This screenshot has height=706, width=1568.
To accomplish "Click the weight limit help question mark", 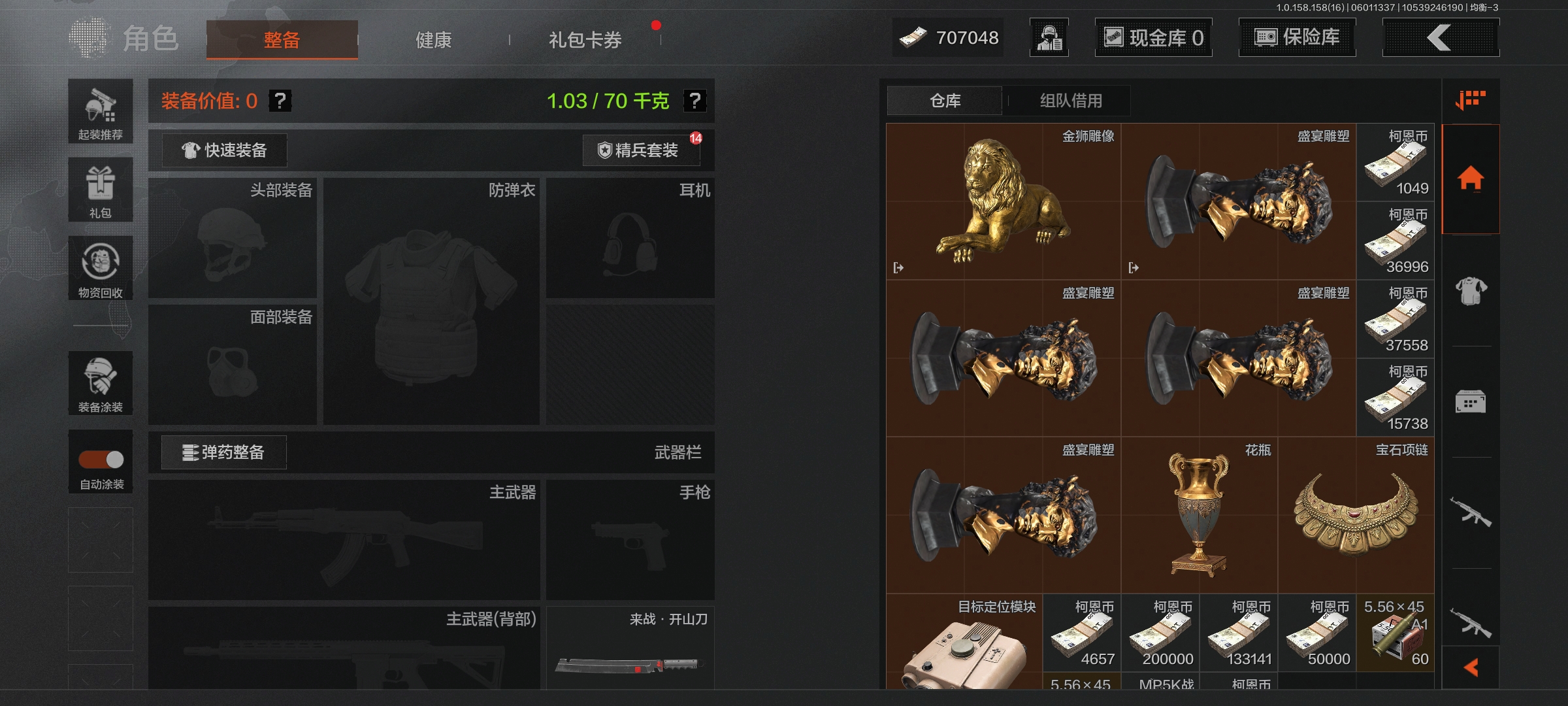I will 694,101.
